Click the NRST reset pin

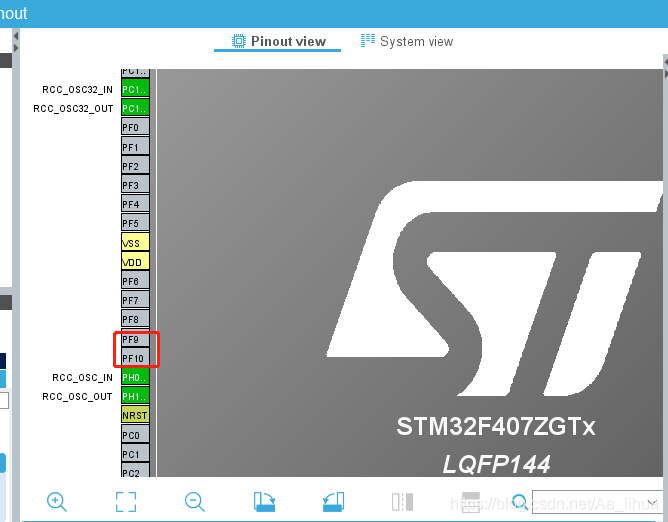tap(134, 415)
